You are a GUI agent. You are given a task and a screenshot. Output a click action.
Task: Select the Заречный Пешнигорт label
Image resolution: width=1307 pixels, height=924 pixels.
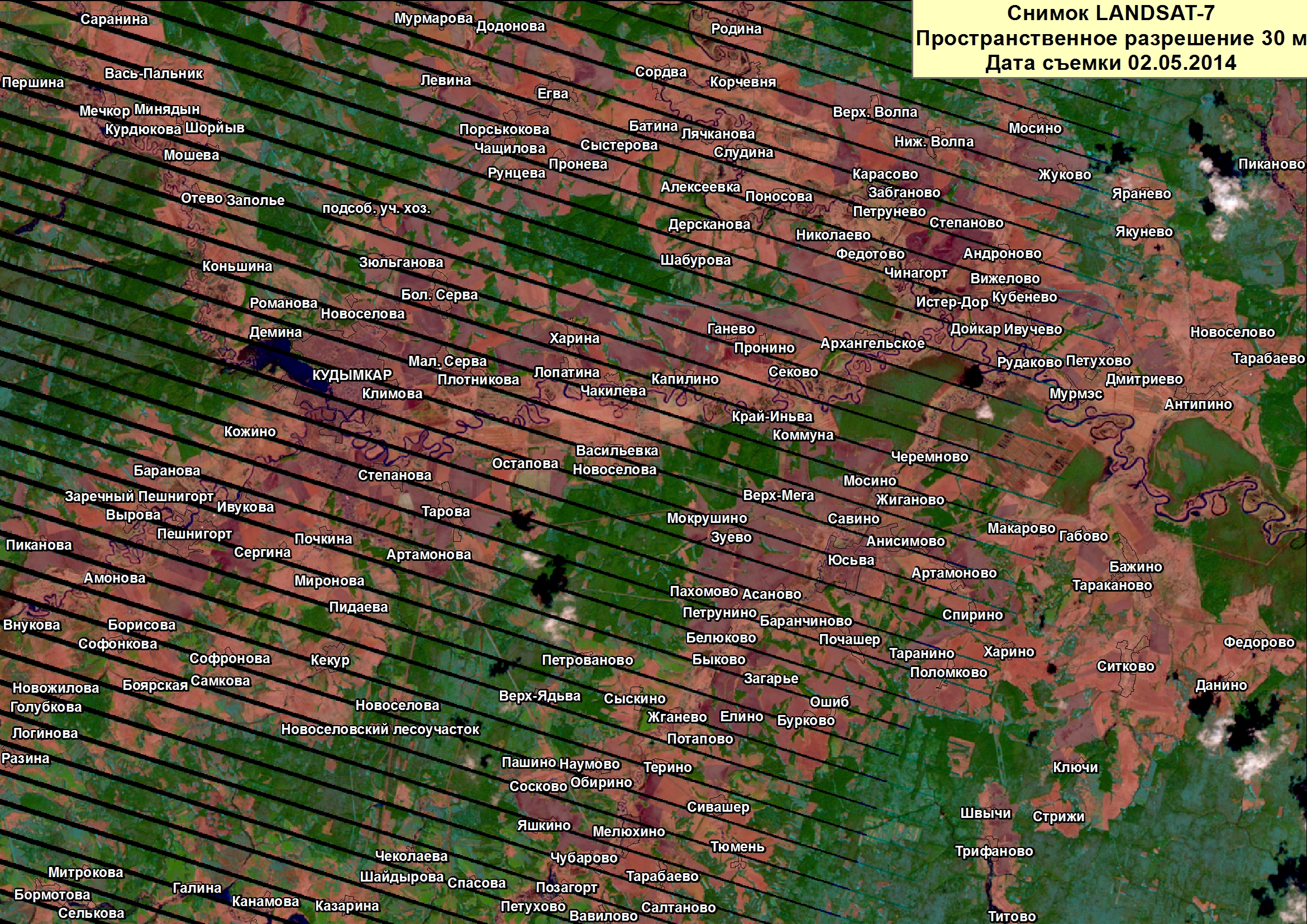(x=140, y=497)
